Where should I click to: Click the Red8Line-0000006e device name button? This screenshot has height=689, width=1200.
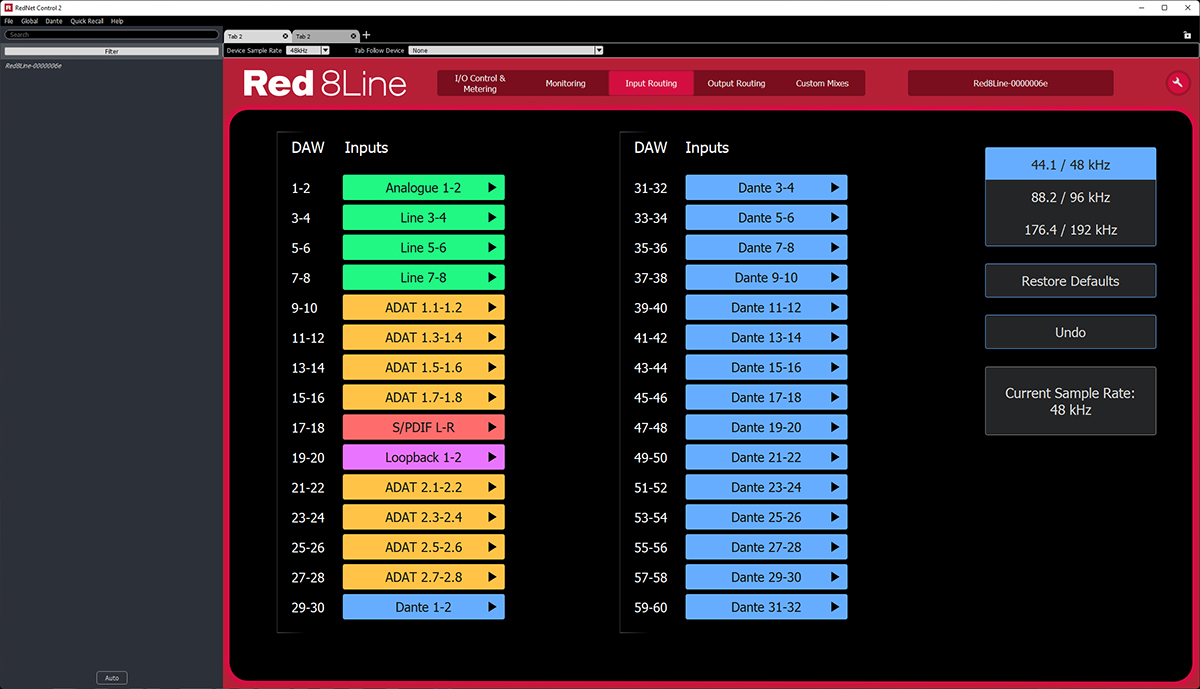tap(1010, 83)
